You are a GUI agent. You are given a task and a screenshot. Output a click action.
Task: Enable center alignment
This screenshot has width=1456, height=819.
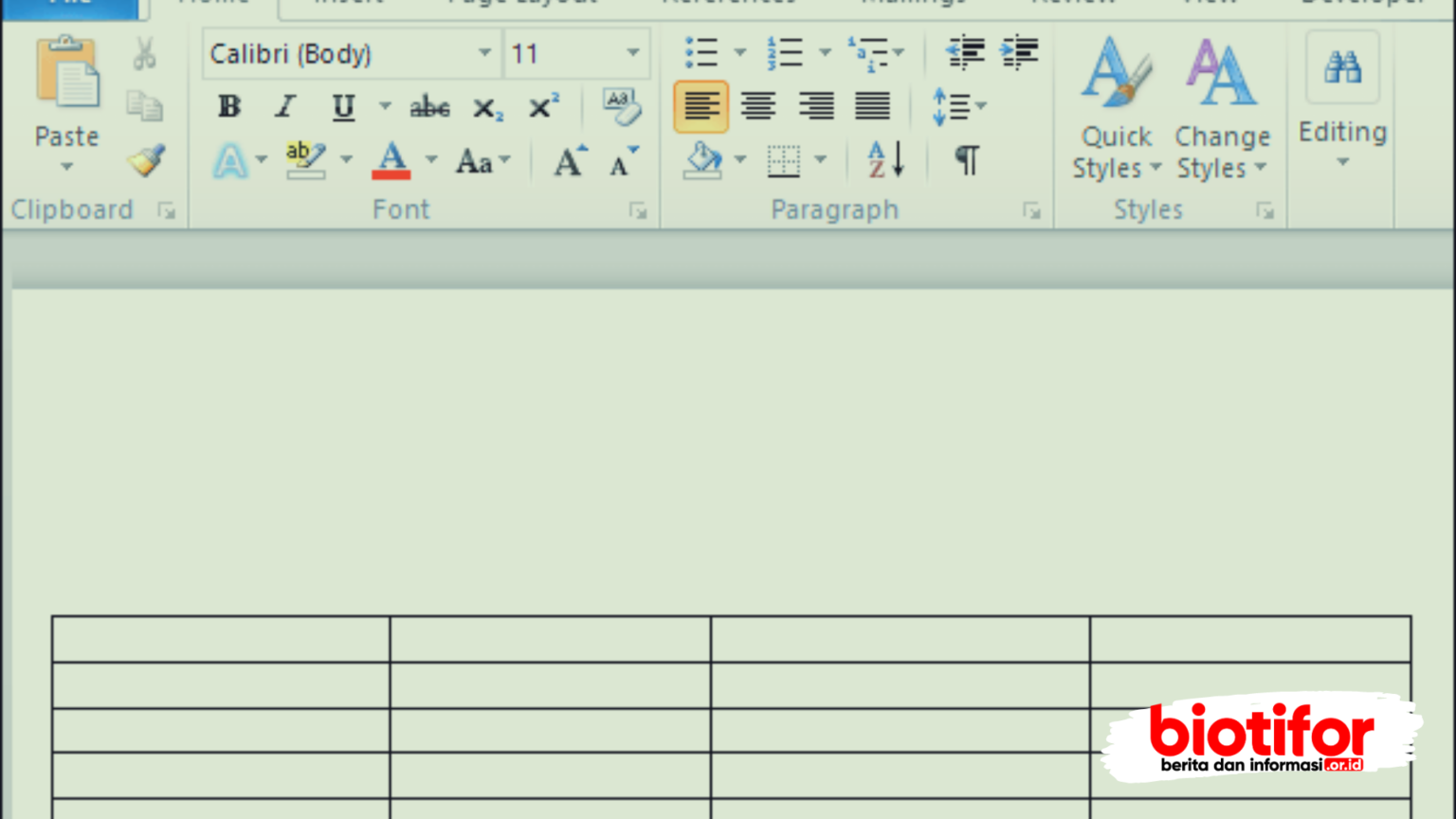pyautogui.click(x=758, y=106)
